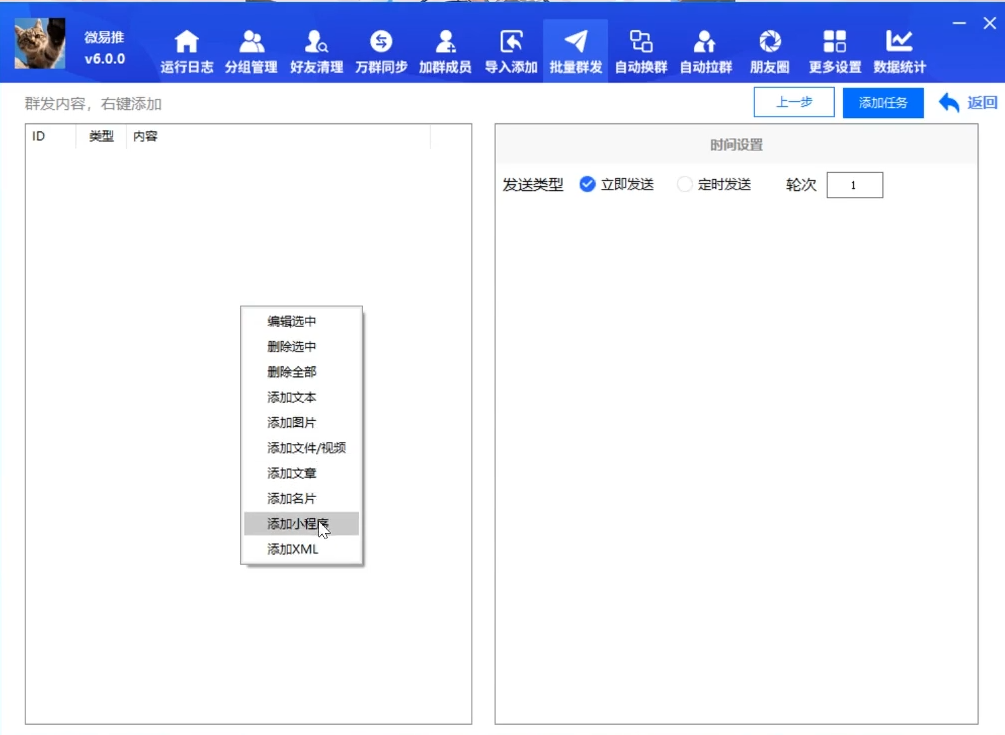Open the 朋友圈 moments tool
1005x735 pixels.
pyautogui.click(x=769, y=48)
